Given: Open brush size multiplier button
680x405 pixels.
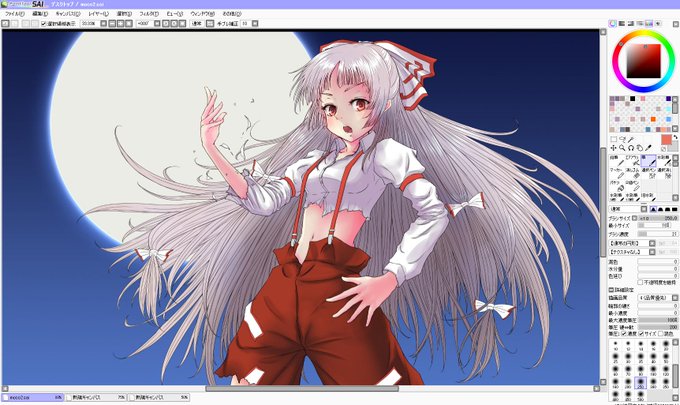Looking at the screenshot, I should [635, 218].
